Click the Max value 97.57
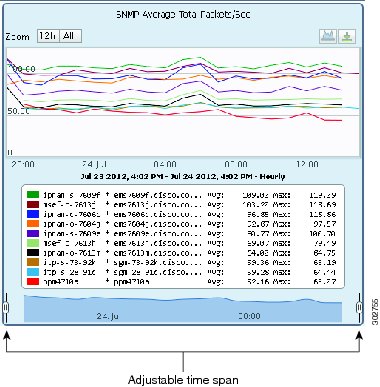Viewport: 380px width, 387px height. point(324,224)
